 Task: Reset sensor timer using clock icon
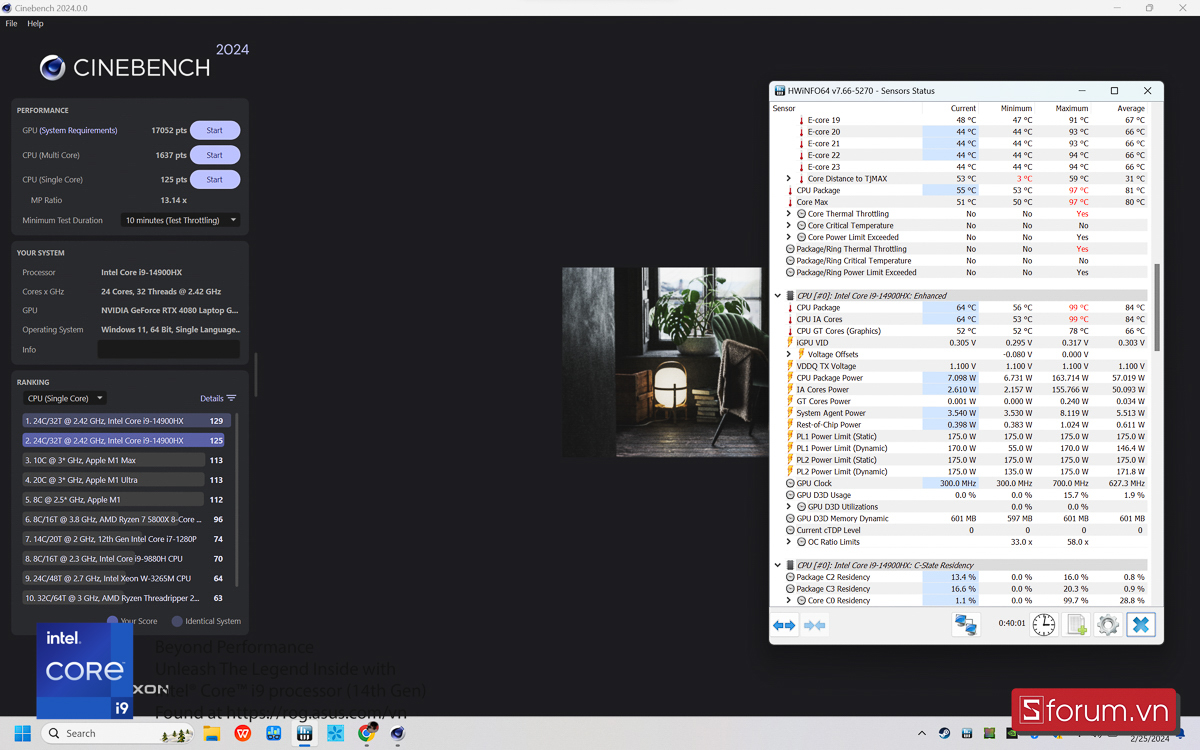tap(1043, 625)
